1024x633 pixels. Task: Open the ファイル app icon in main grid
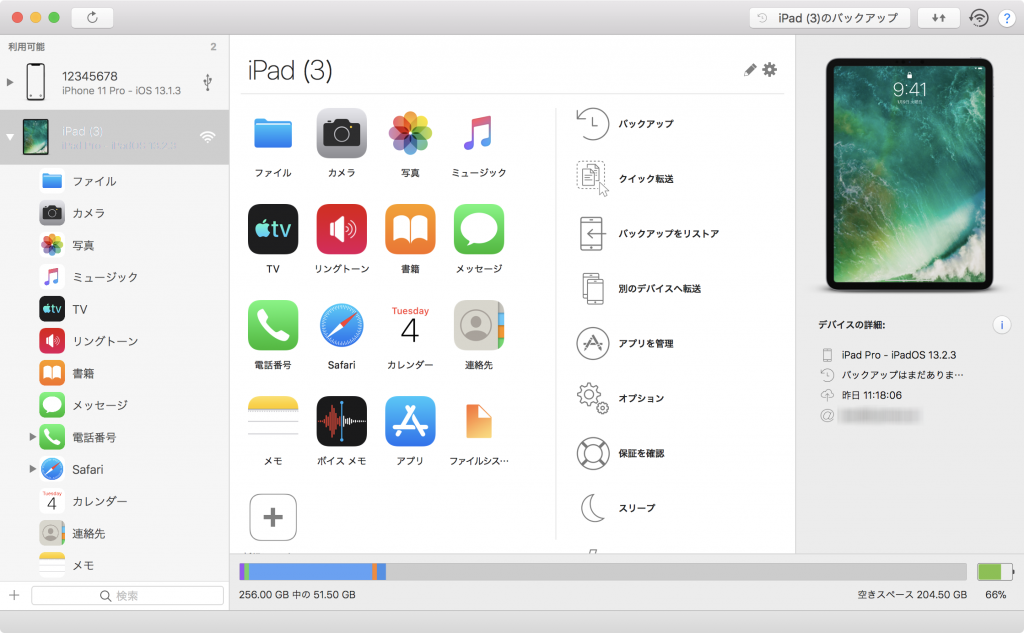tap(273, 133)
